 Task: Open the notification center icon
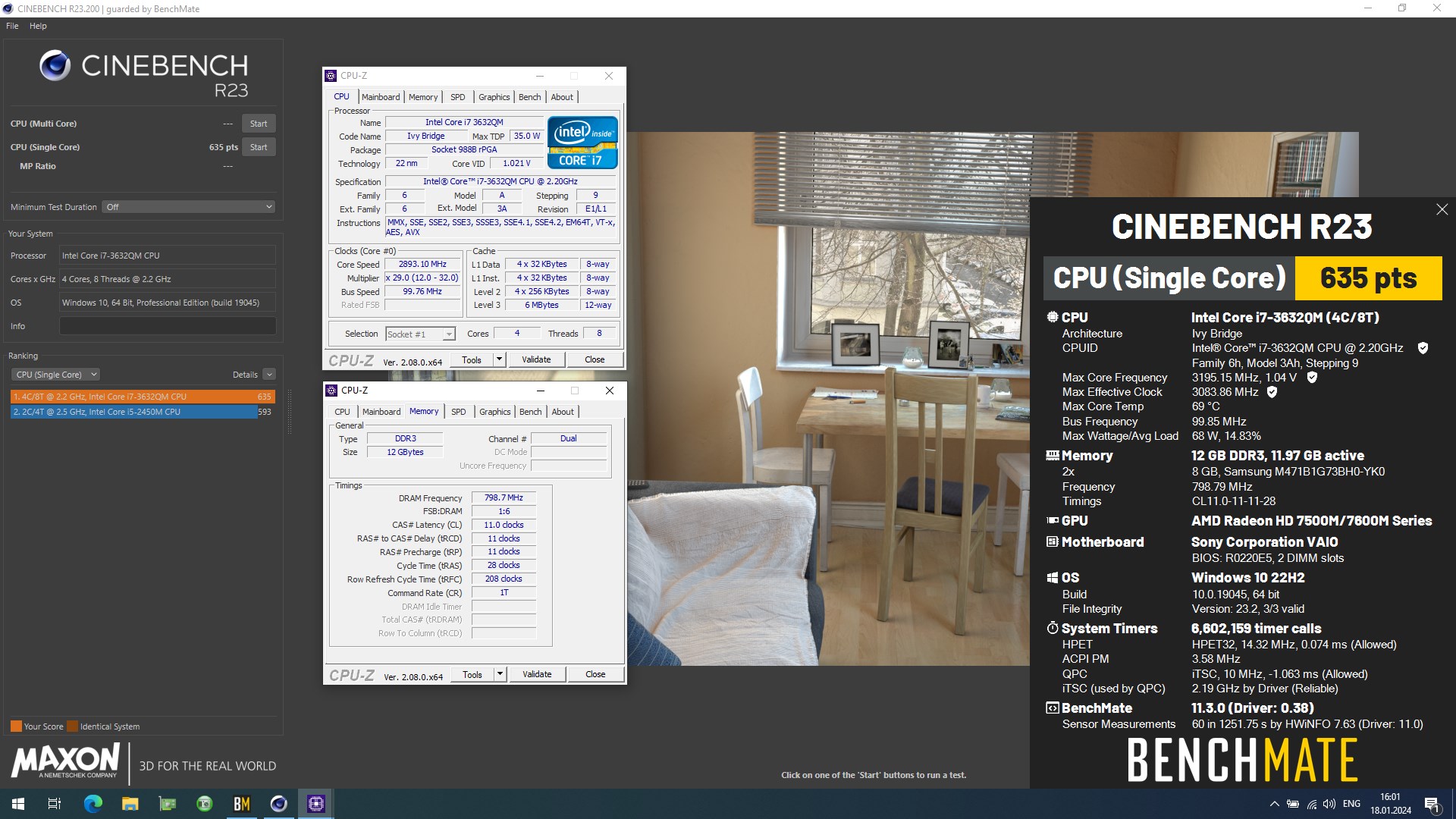point(1432,804)
